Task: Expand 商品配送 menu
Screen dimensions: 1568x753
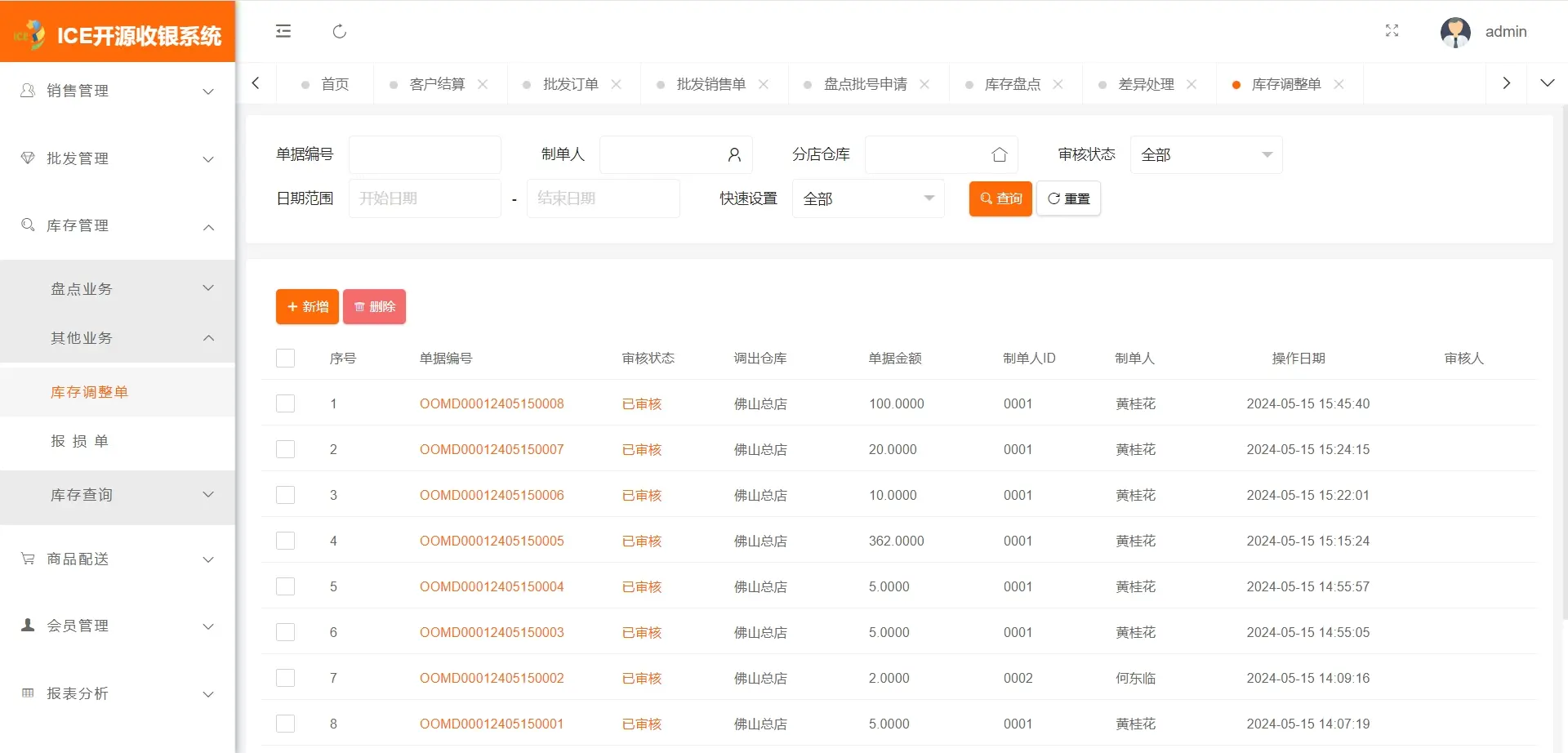Action: pos(118,559)
